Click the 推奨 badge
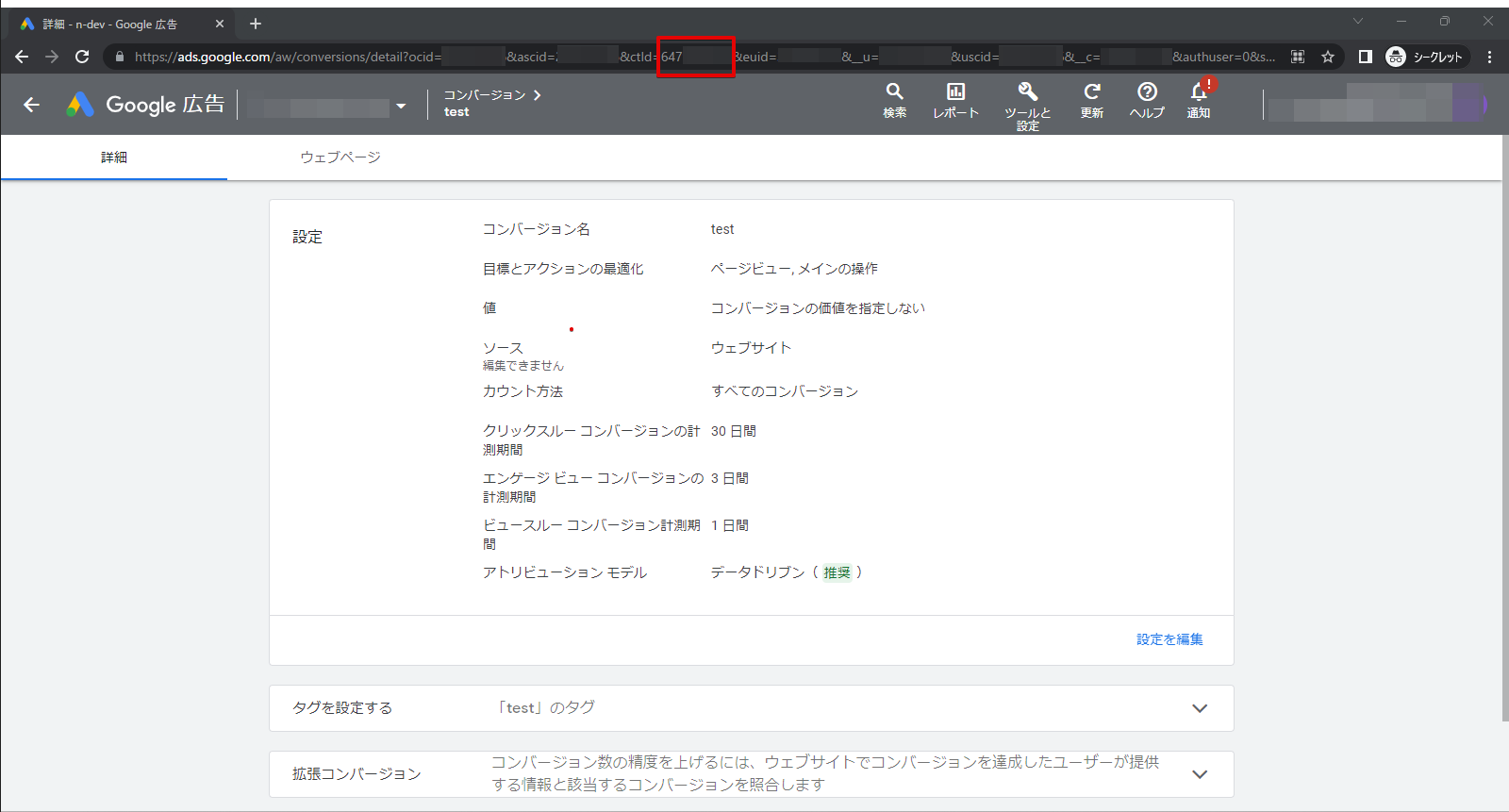Viewport: 1509px width, 812px height. [837, 572]
